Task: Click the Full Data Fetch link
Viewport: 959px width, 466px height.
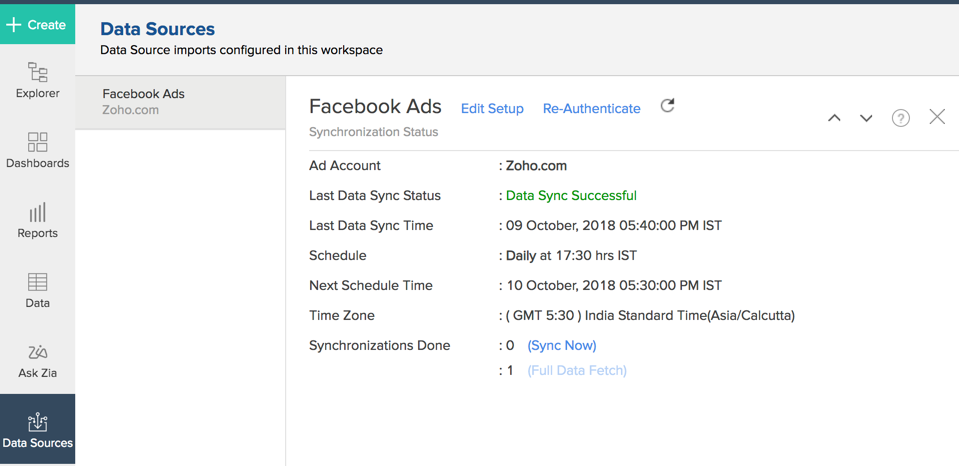Action: [x=577, y=370]
